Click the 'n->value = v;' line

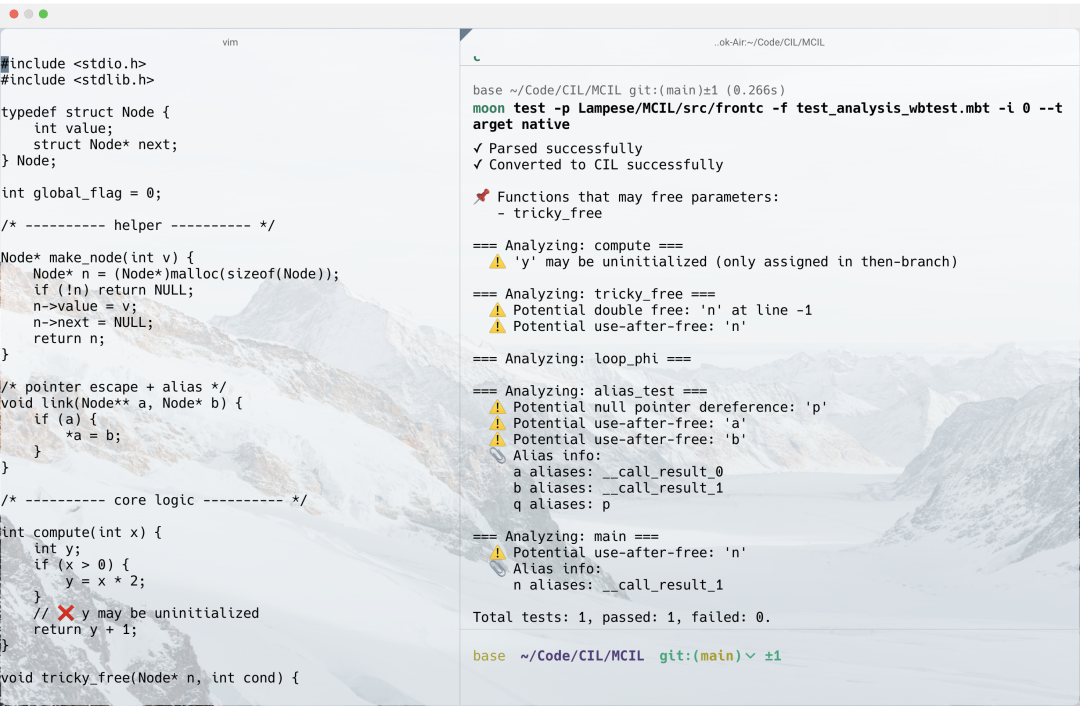[85, 306]
